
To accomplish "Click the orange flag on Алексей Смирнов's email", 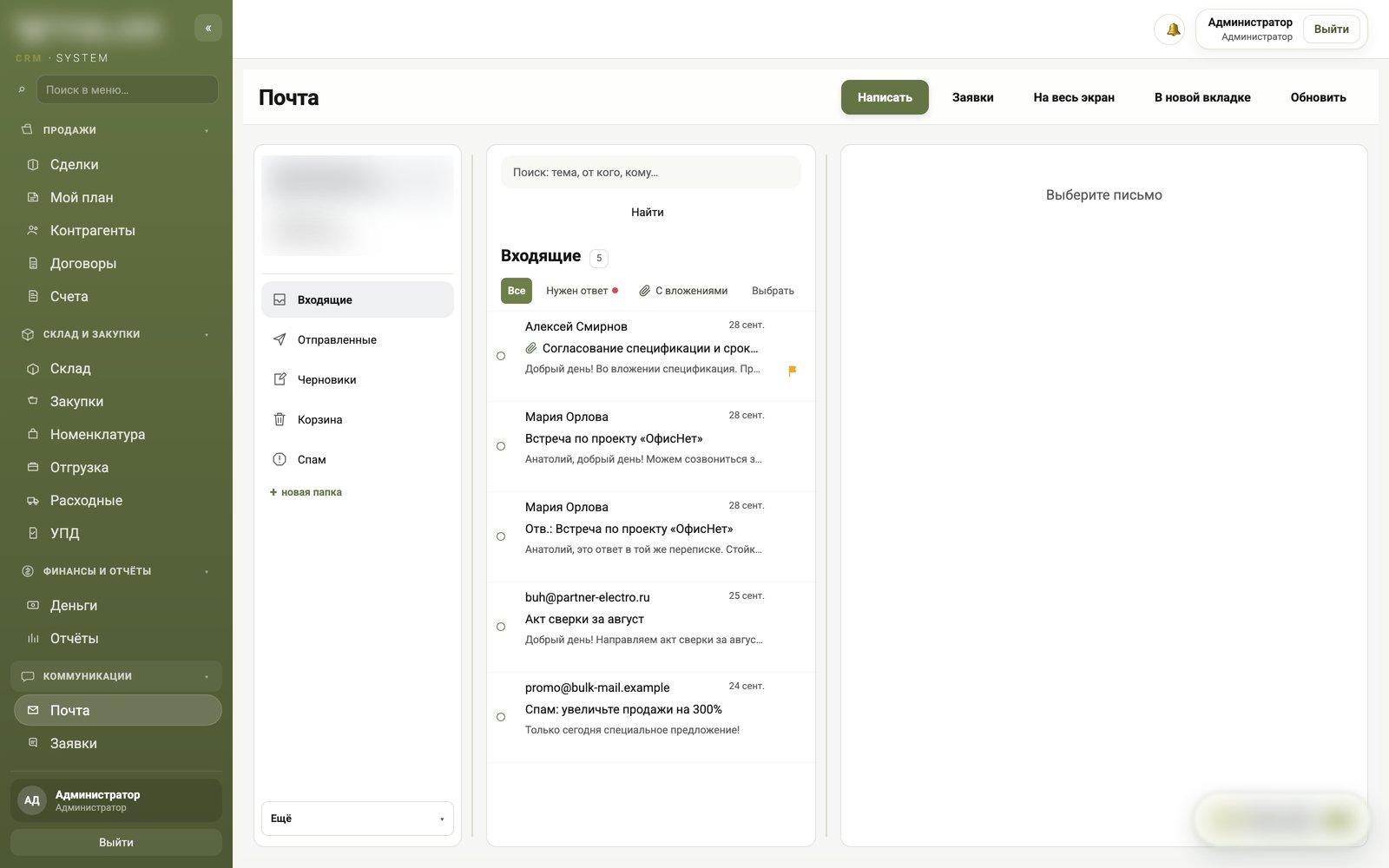I will [x=792, y=371].
